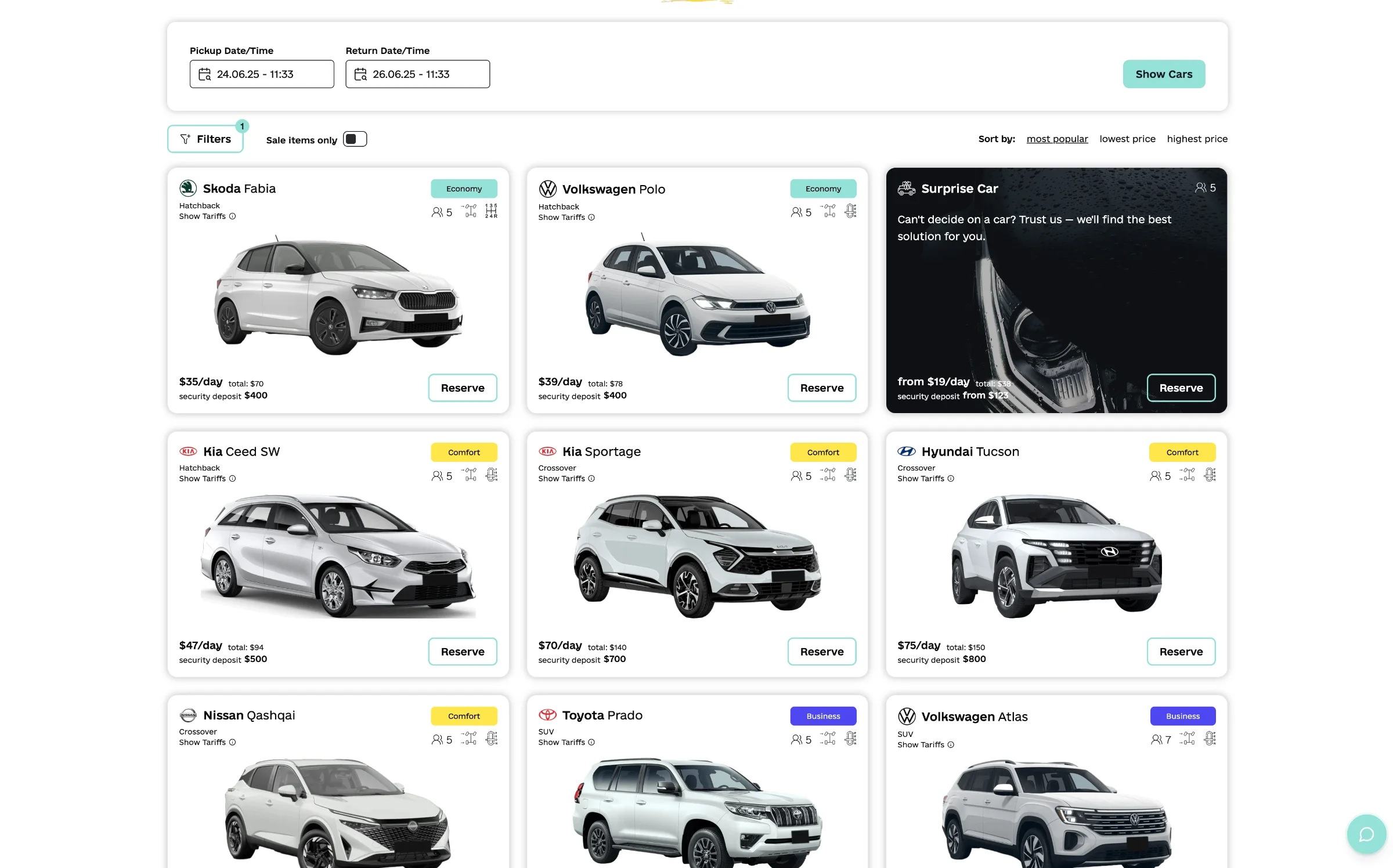Viewport: 1393px width, 868px height.
Task: Toggle the Sale items only switch
Action: [x=355, y=139]
